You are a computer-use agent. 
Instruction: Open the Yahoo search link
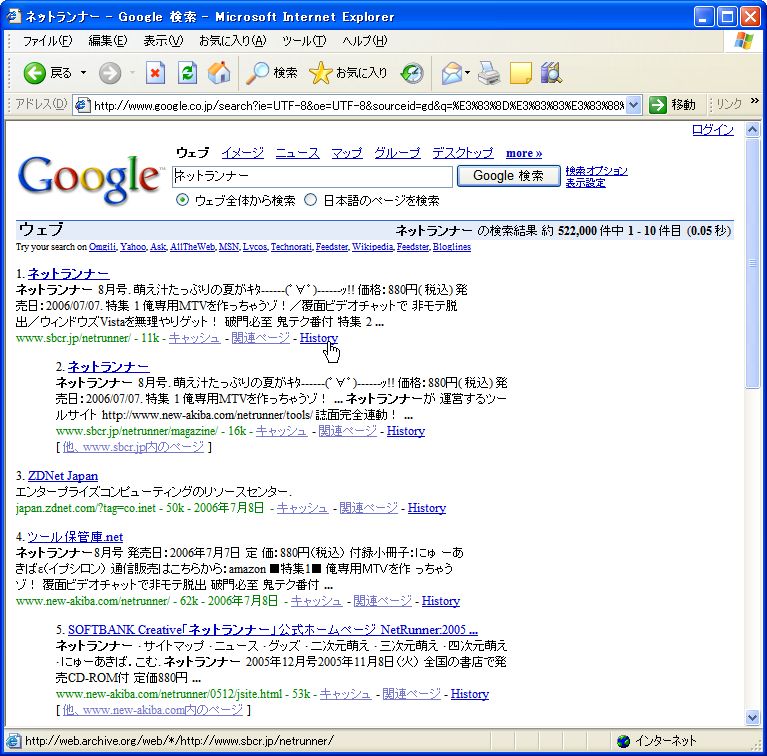(133, 246)
